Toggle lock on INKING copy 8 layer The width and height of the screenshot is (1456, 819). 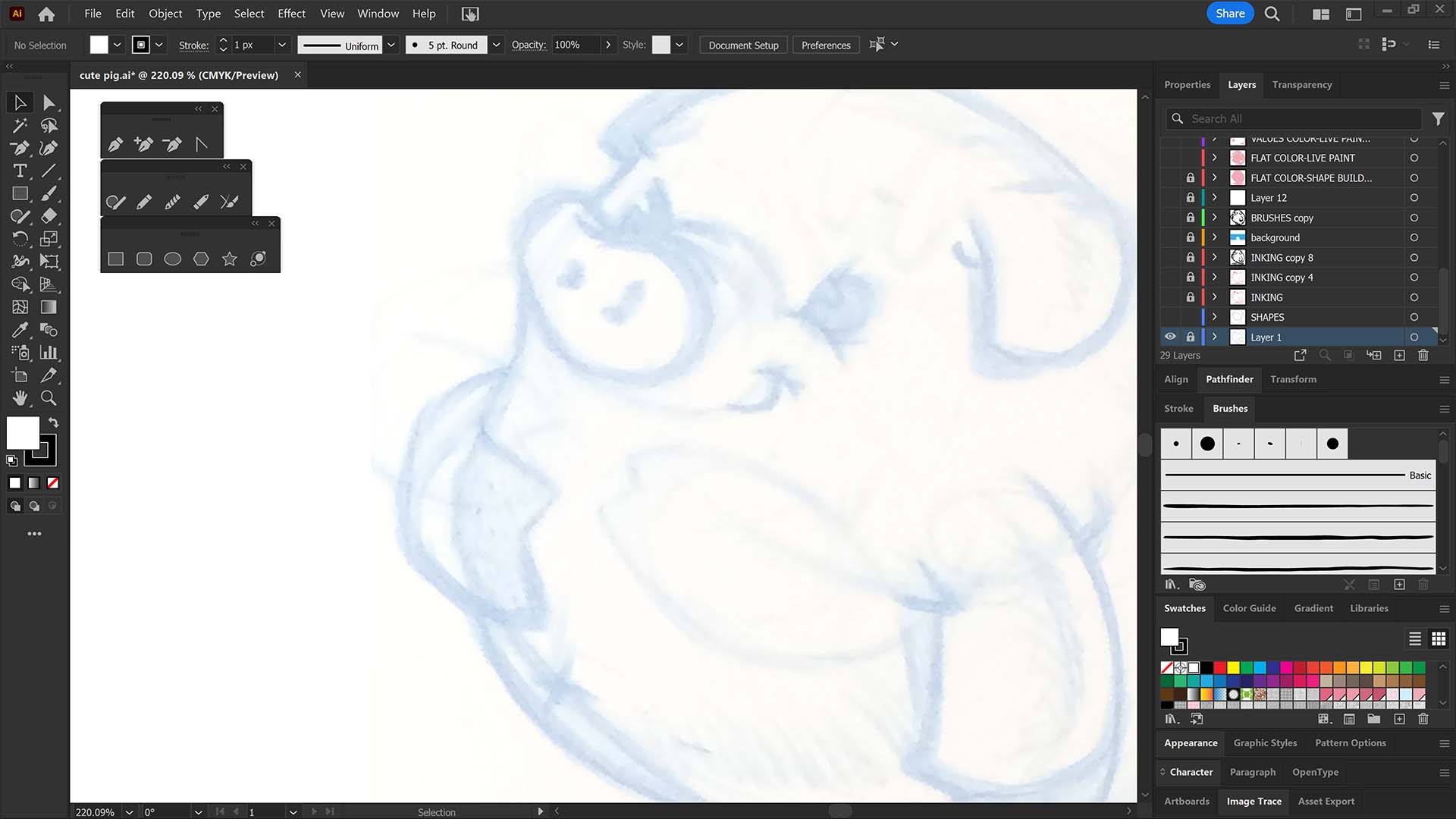point(1191,258)
